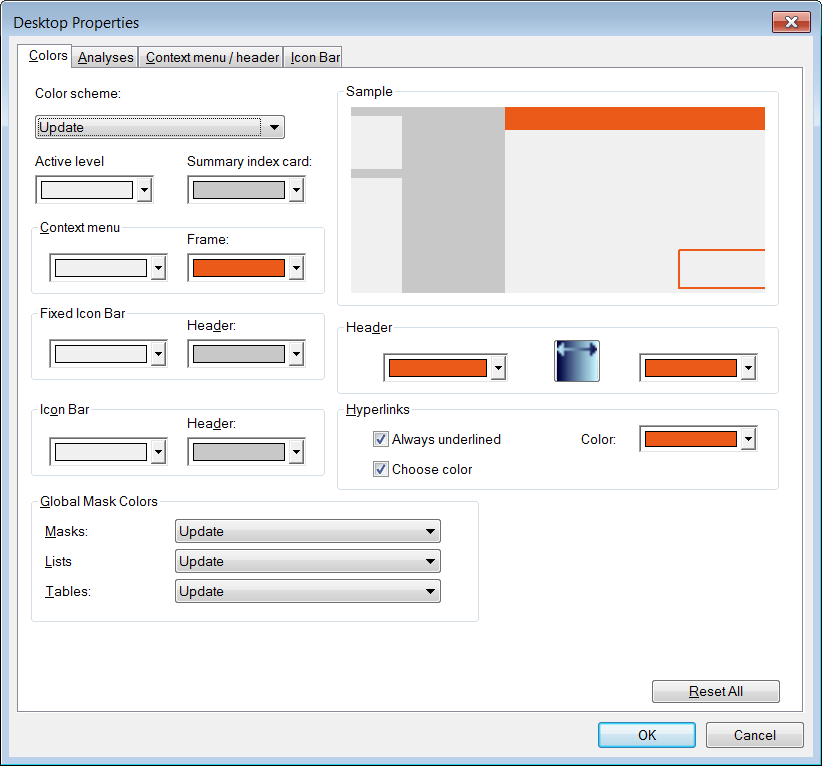Click the left Header color swatch
Viewport: 822px width, 766px height.
click(437, 368)
